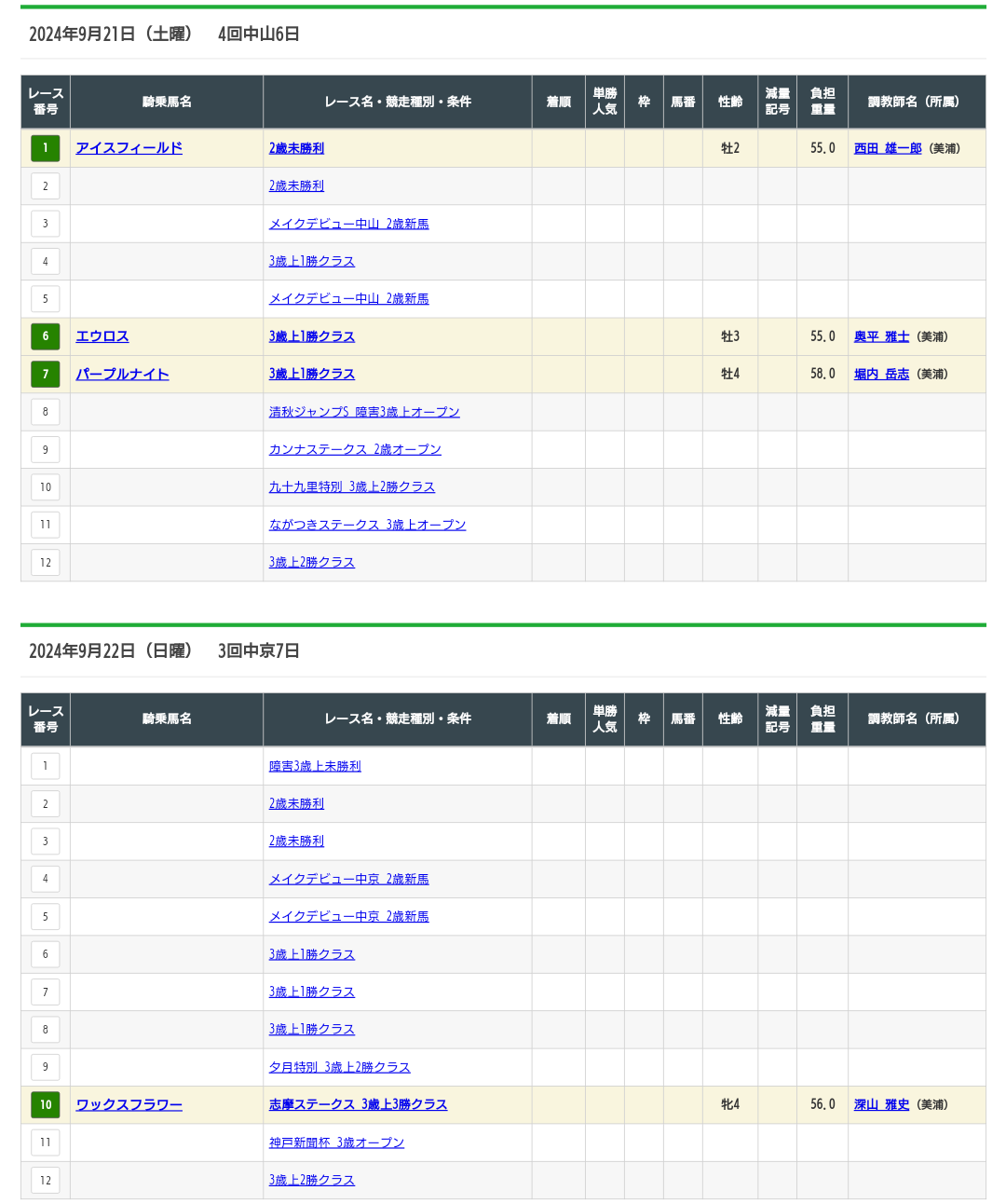Open メイクデビュー中京 link in race 4 row
The width and height of the screenshot is (1006, 1204).
point(348,879)
